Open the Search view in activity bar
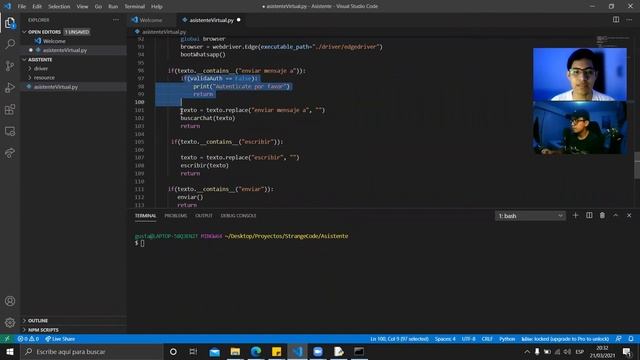 (x=10, y=44)
